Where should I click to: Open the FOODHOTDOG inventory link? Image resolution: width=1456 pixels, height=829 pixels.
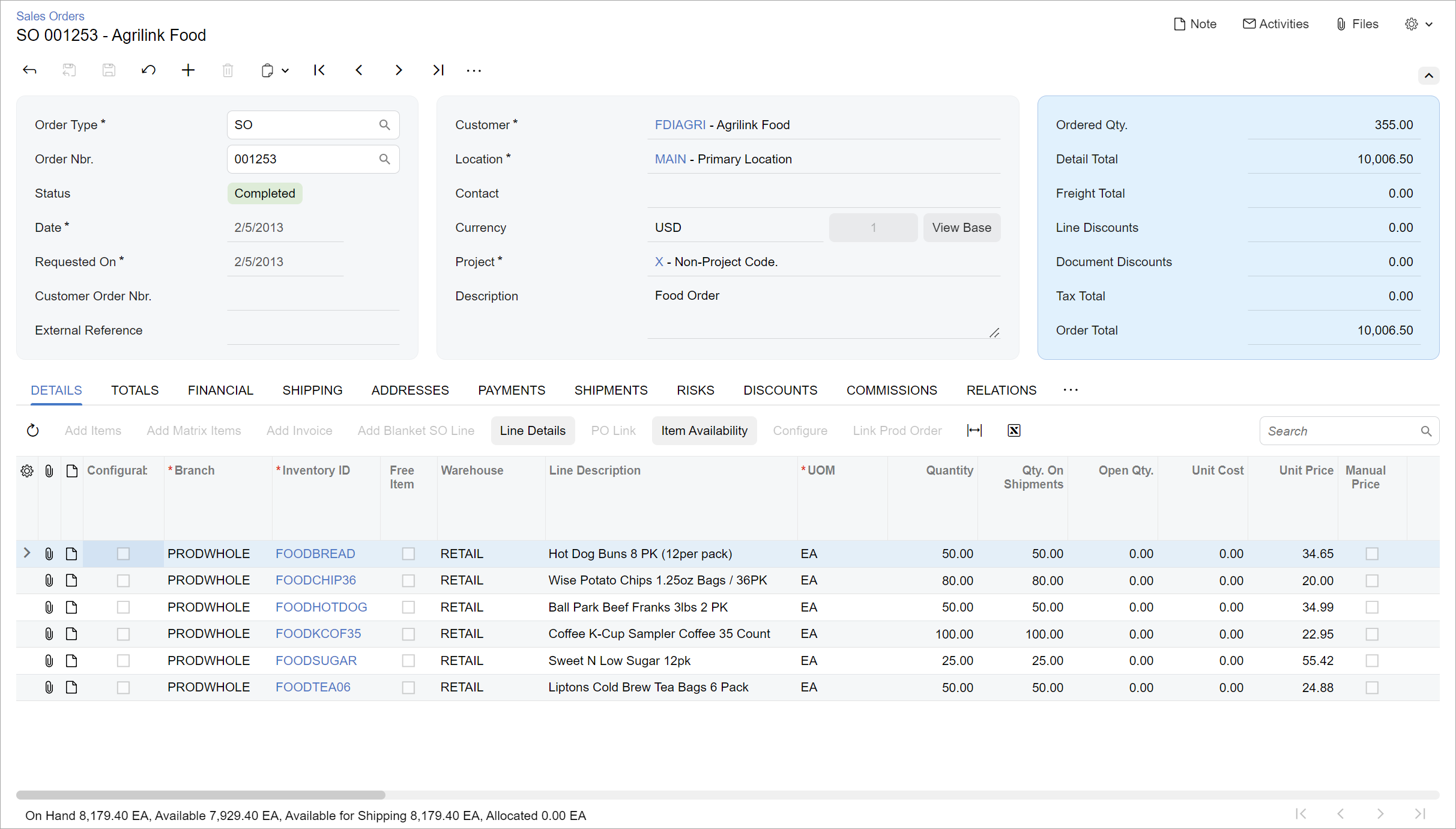321,607
